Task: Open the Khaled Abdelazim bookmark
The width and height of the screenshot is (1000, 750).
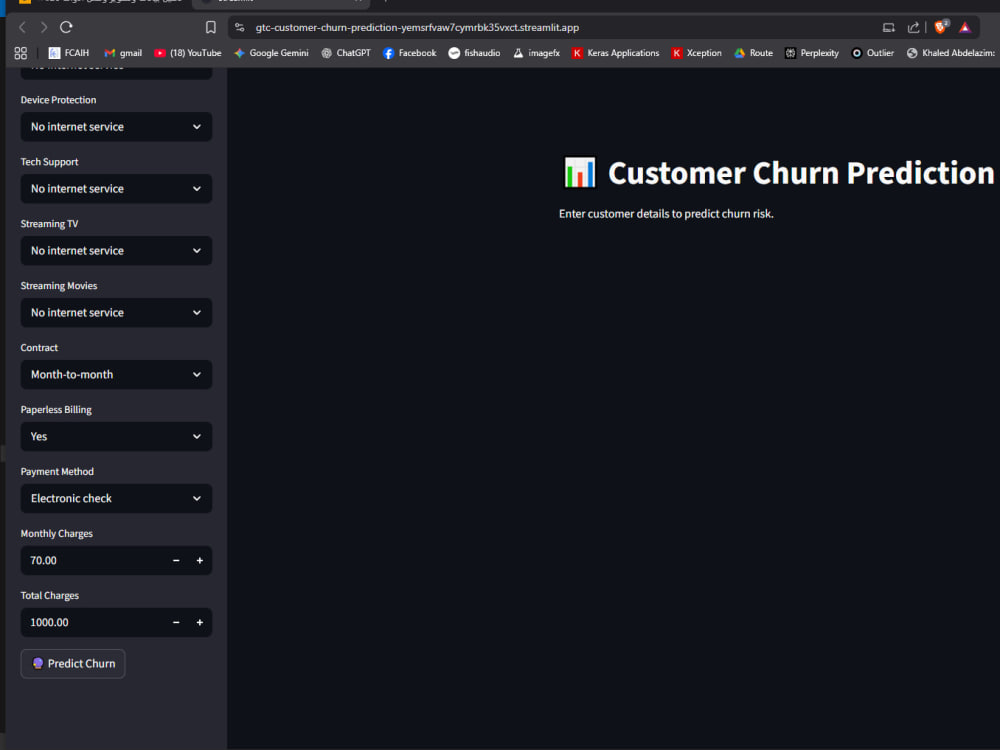Action: click(x=951, y=53)
